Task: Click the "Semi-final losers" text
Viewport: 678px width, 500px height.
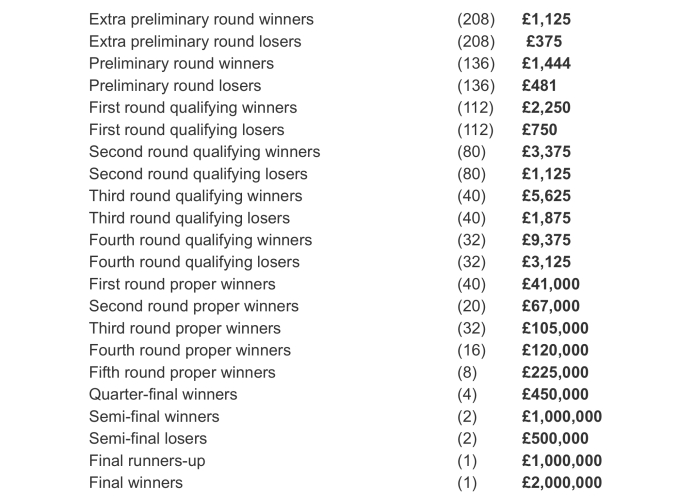Action: point(148,438)
